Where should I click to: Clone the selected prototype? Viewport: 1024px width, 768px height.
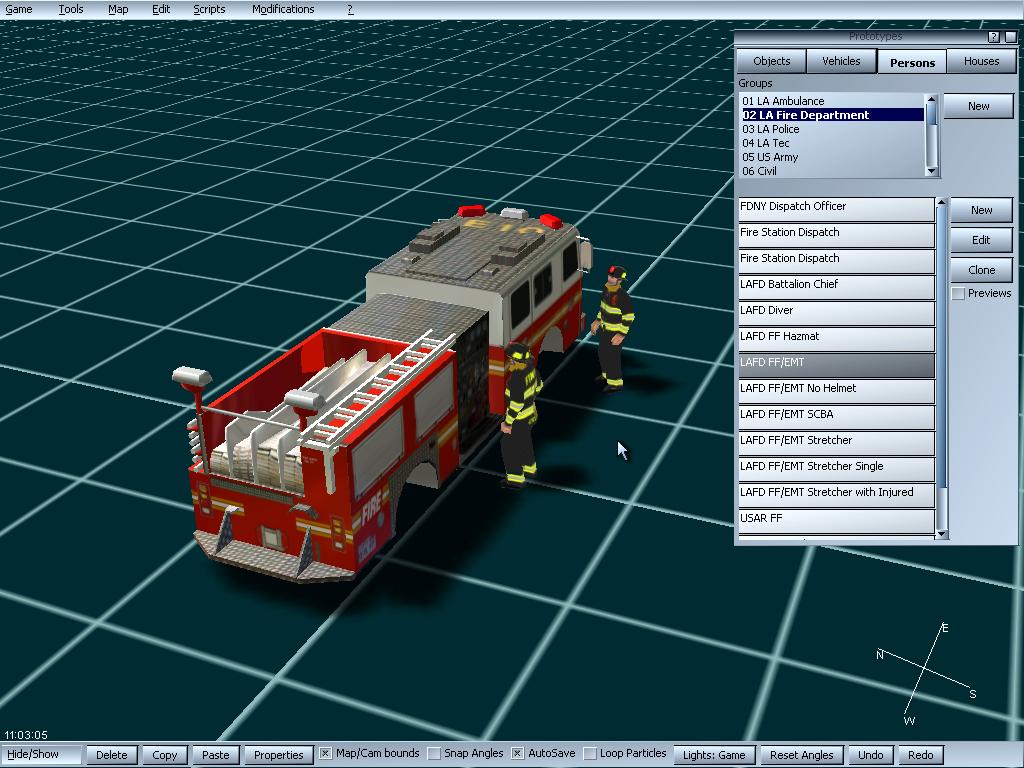981,270
